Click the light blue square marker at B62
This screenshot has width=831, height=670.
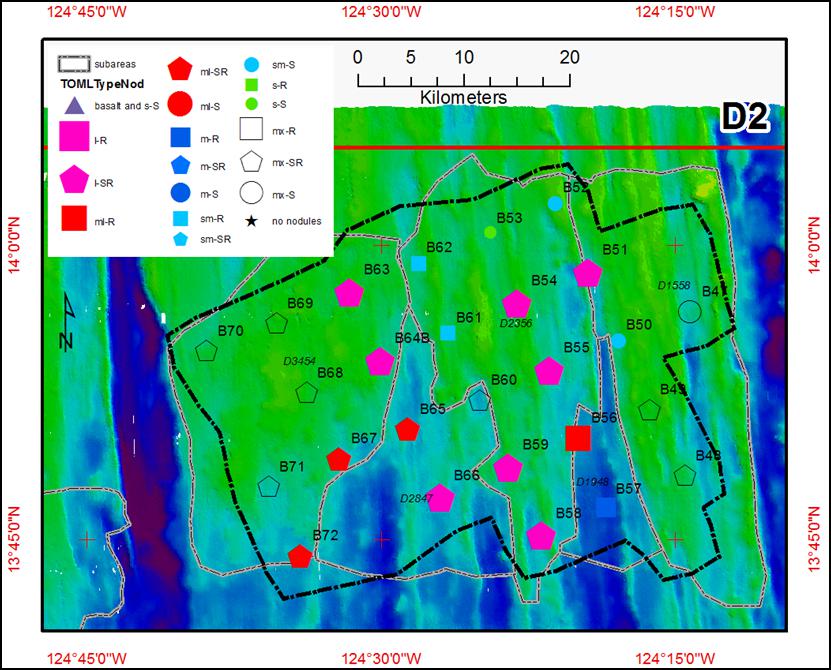pyautogui.click(x=419, y=263)
